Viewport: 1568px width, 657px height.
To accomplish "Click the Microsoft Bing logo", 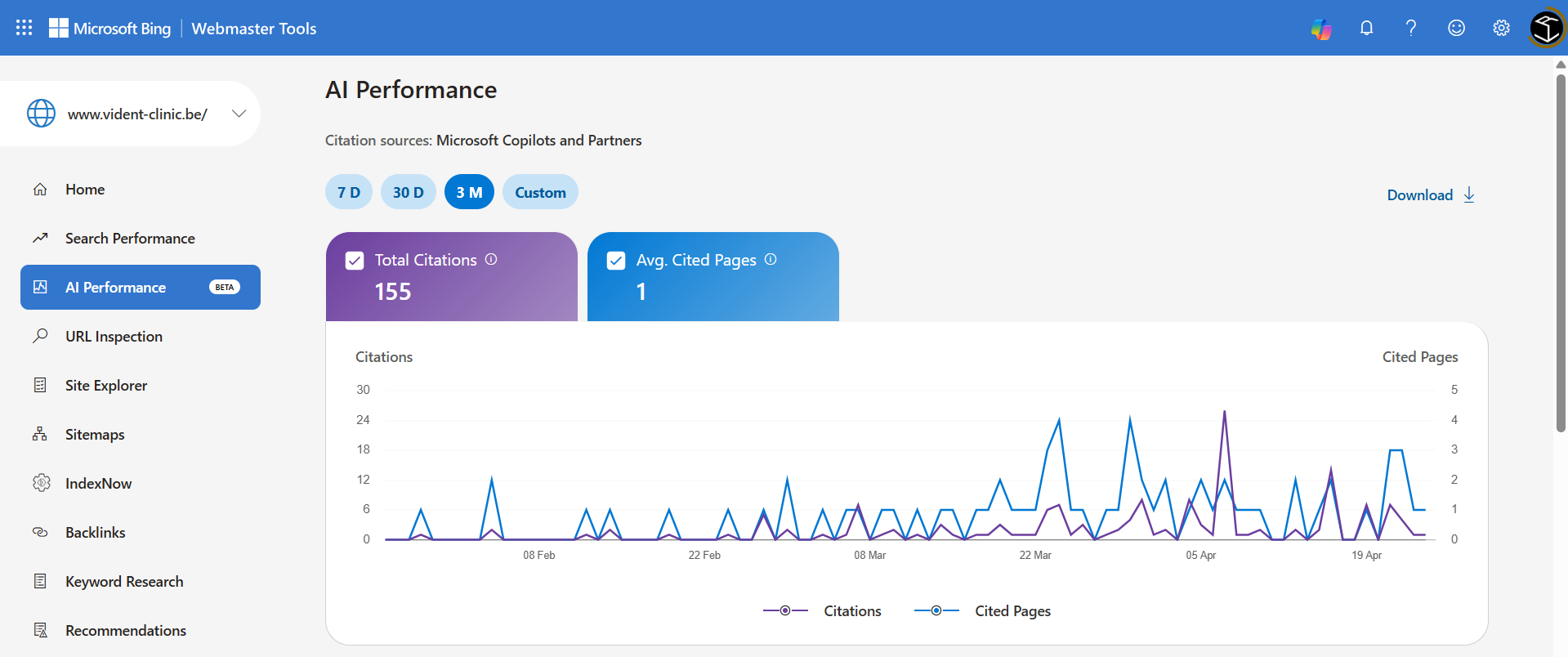I will click(x=109, y=28).
